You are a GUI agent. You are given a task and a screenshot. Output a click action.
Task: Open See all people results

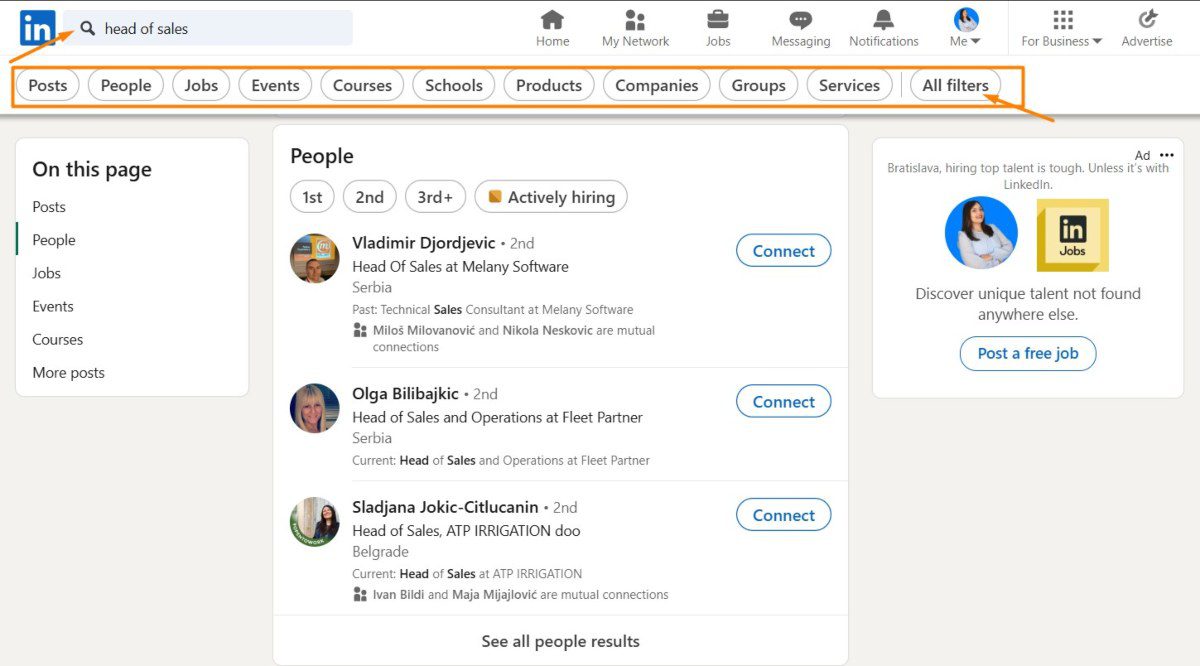pos(560,641)
